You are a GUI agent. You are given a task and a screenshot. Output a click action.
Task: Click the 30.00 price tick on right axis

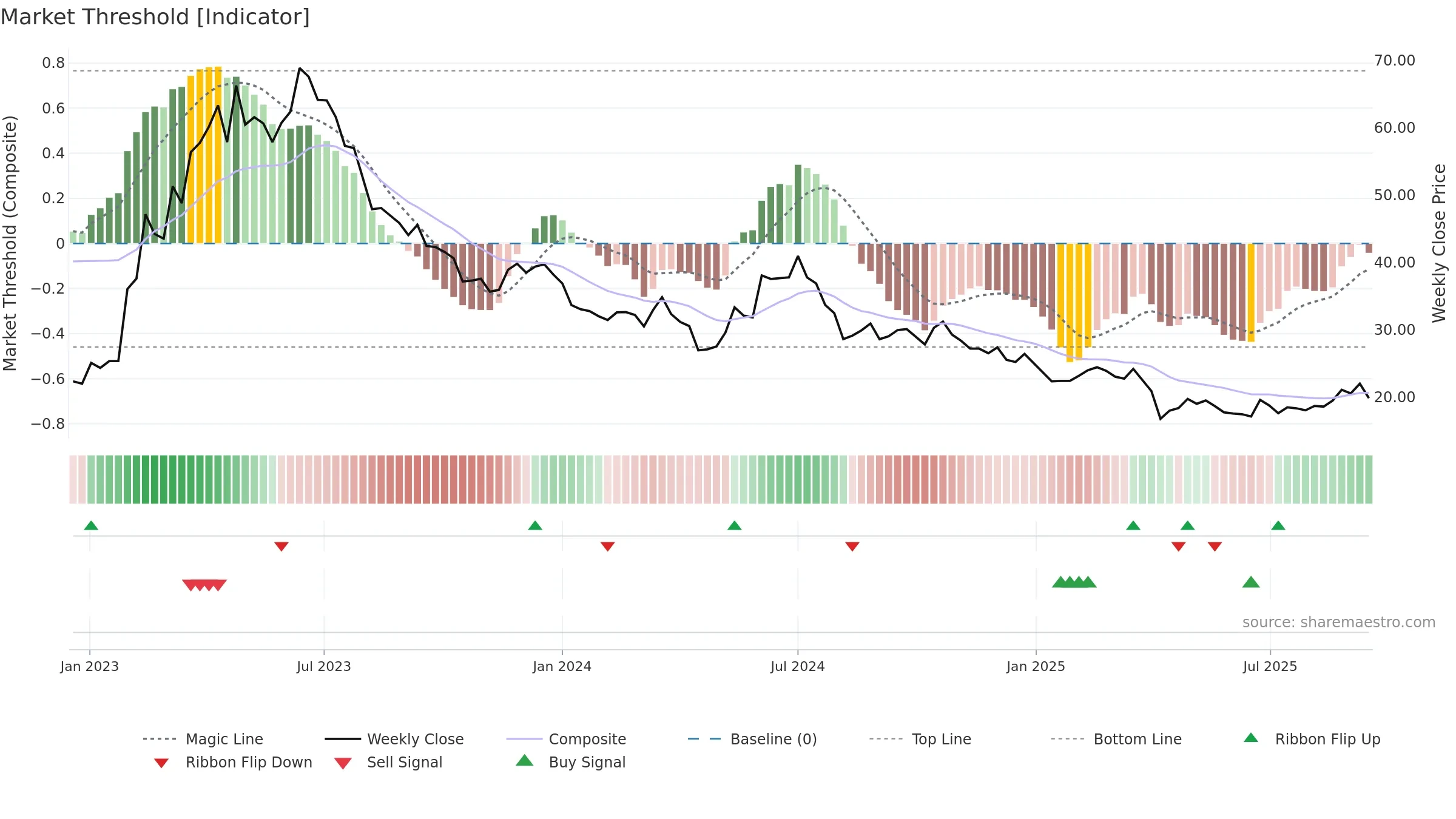(x=1395, y=330)
